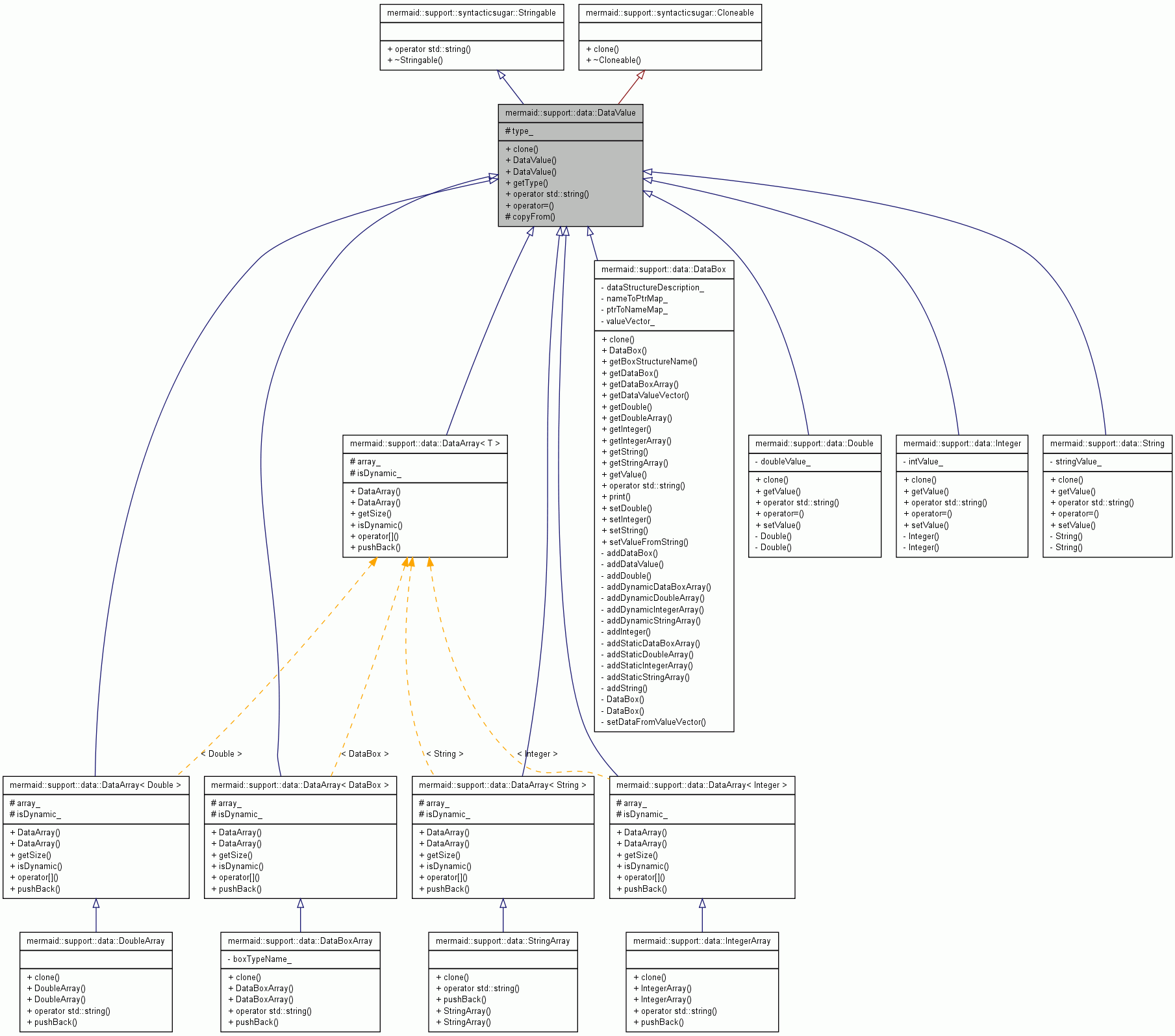Click '- valueVector_' in DataBox node

627,322
